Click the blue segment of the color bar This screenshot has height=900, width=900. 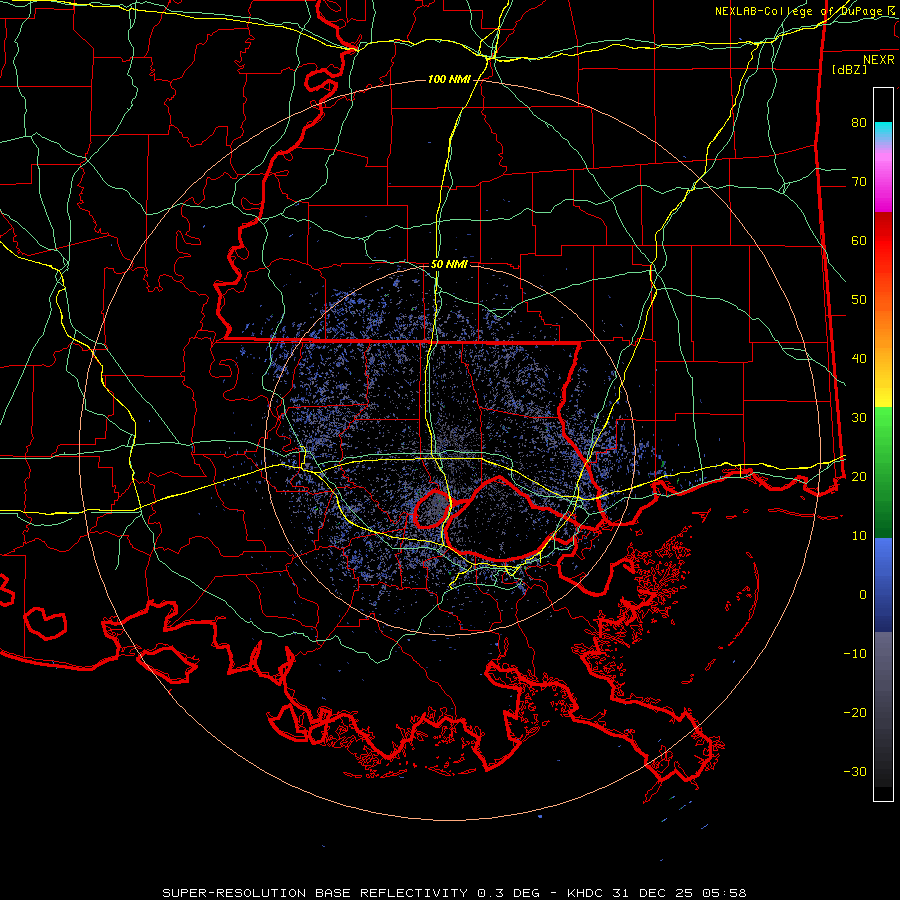point(883,584)
